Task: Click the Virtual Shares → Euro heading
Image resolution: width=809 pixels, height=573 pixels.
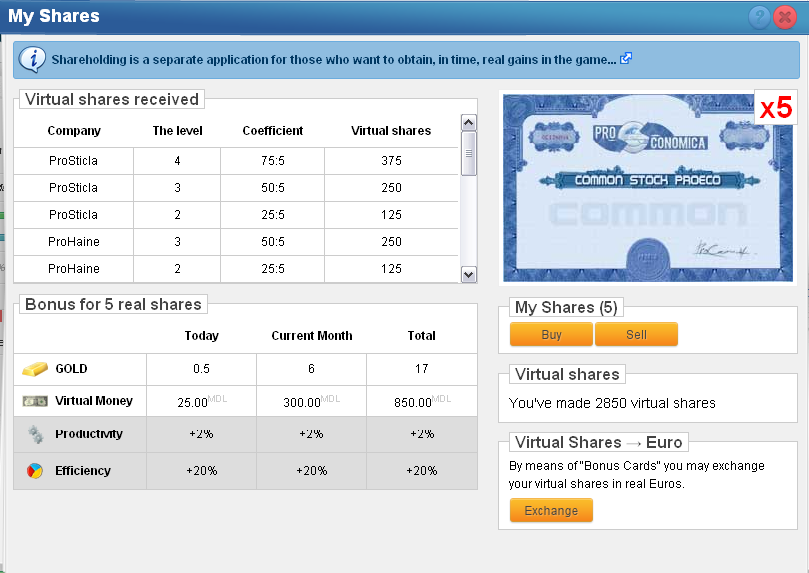Action: click(x=598, y=442)
